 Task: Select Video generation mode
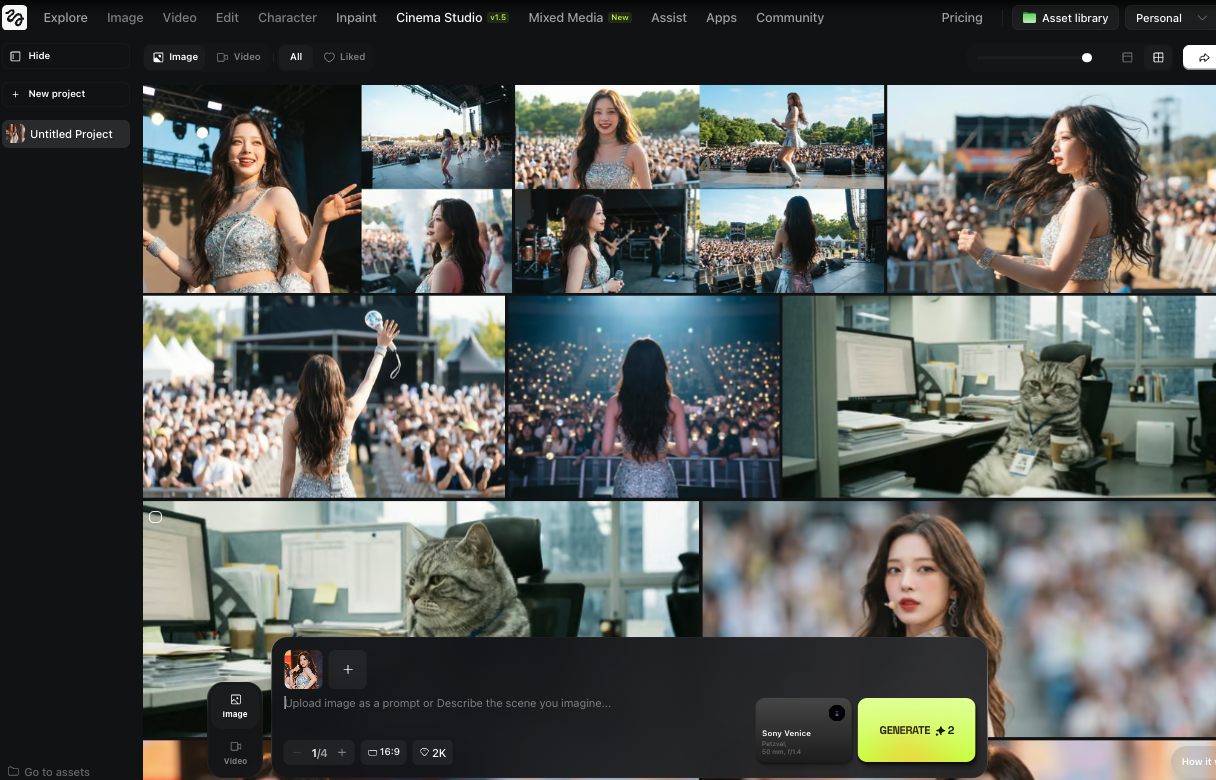235,753
